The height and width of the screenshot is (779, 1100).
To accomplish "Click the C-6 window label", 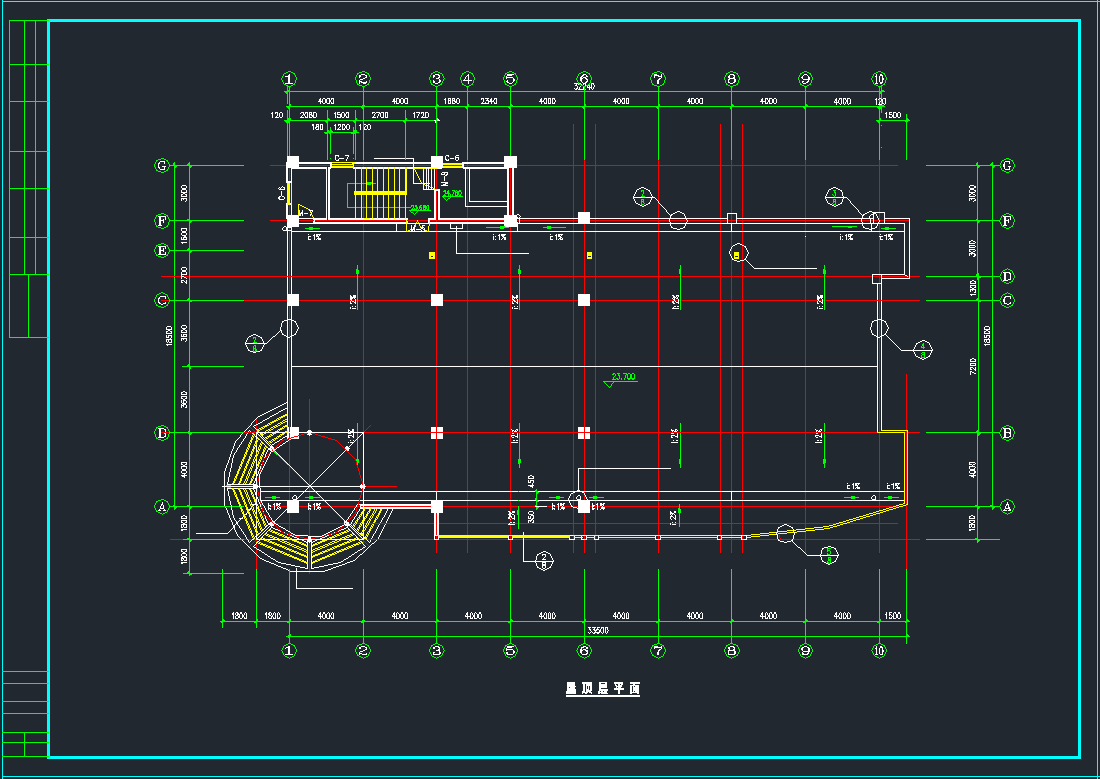I will pyautogui.click(x=452, y=158).
